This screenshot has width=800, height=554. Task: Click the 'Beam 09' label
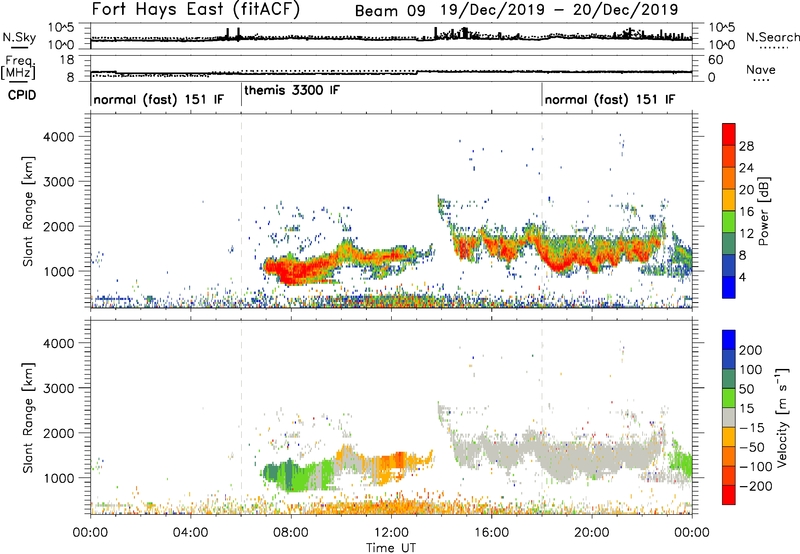390,11
